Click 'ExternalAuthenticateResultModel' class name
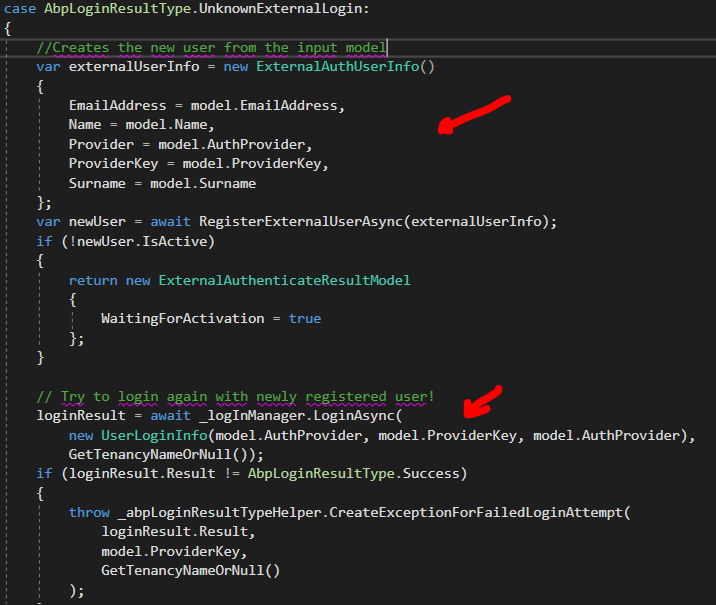Image resolution: width=716 pixels, height=605 pixels. pyautogui.click(x=284, y=280)
